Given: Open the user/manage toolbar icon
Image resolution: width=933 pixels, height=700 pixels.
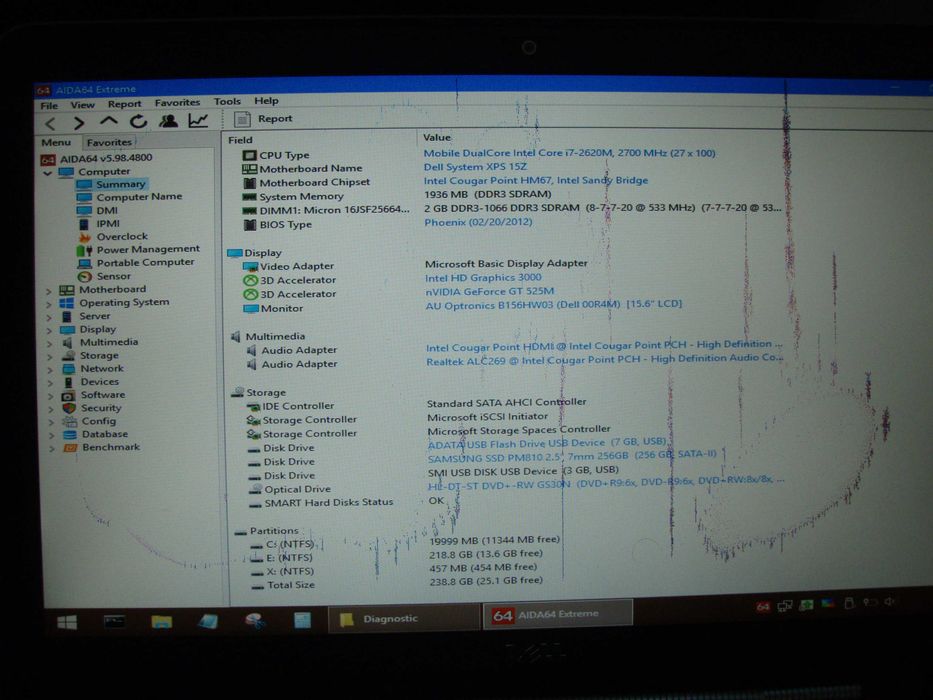Looking at the screenshot, I should point(168,121).
